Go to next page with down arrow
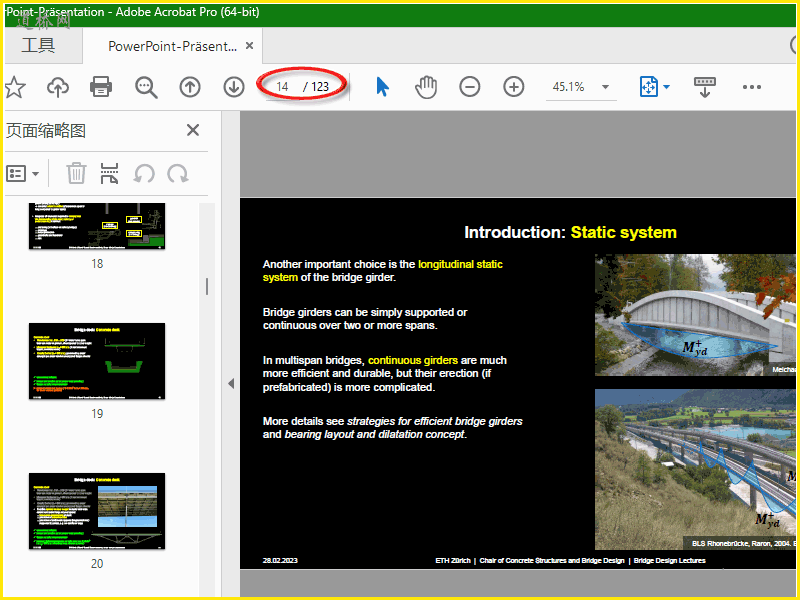Screen dimensions: 800x600 234,87
